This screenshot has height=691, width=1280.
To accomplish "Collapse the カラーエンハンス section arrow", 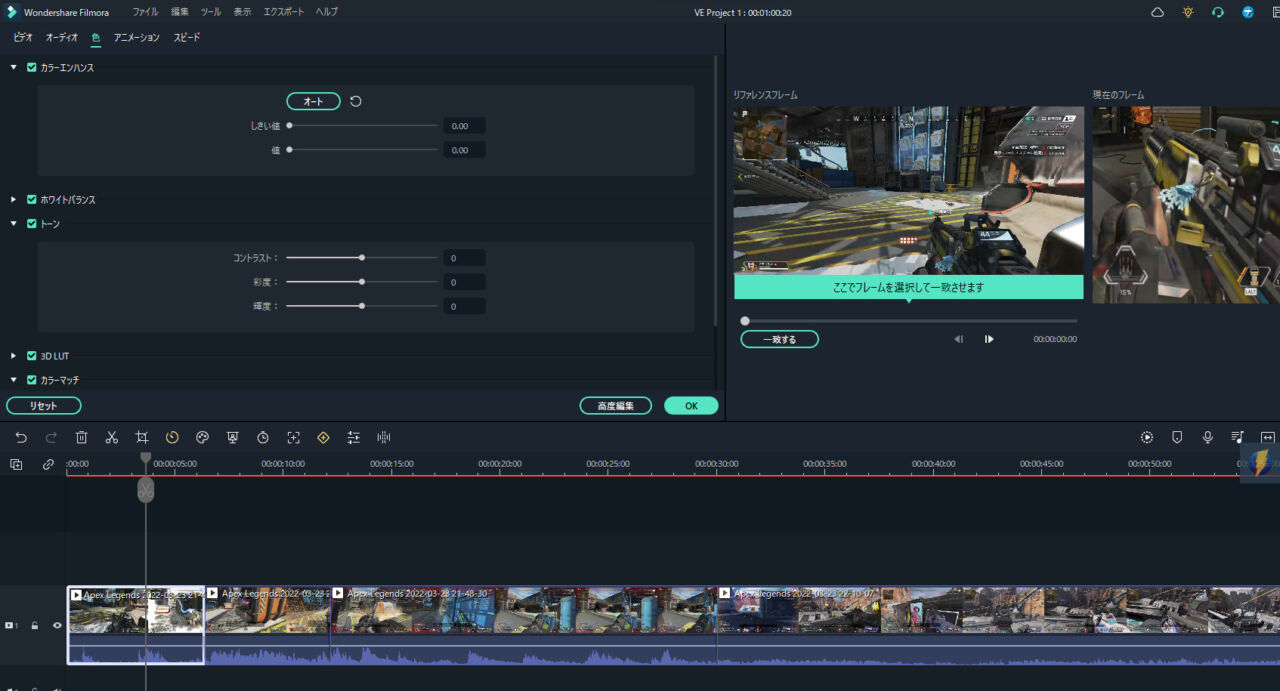I will click(14, 67).
